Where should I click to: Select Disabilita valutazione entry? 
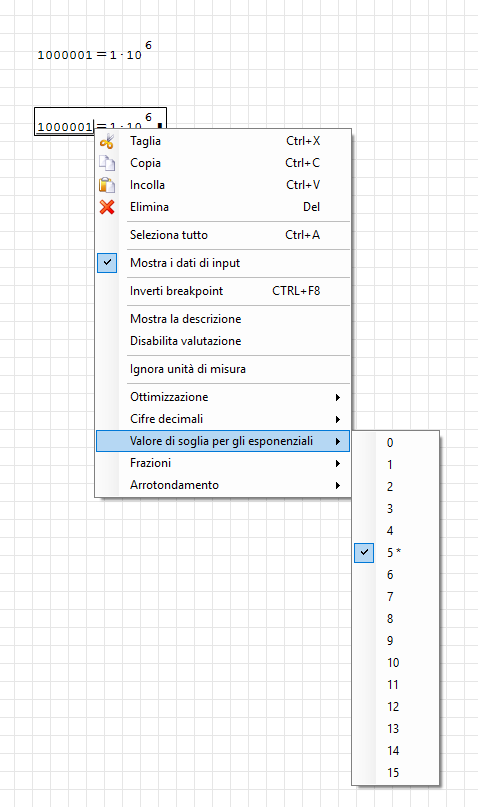(x=223, y=341)
